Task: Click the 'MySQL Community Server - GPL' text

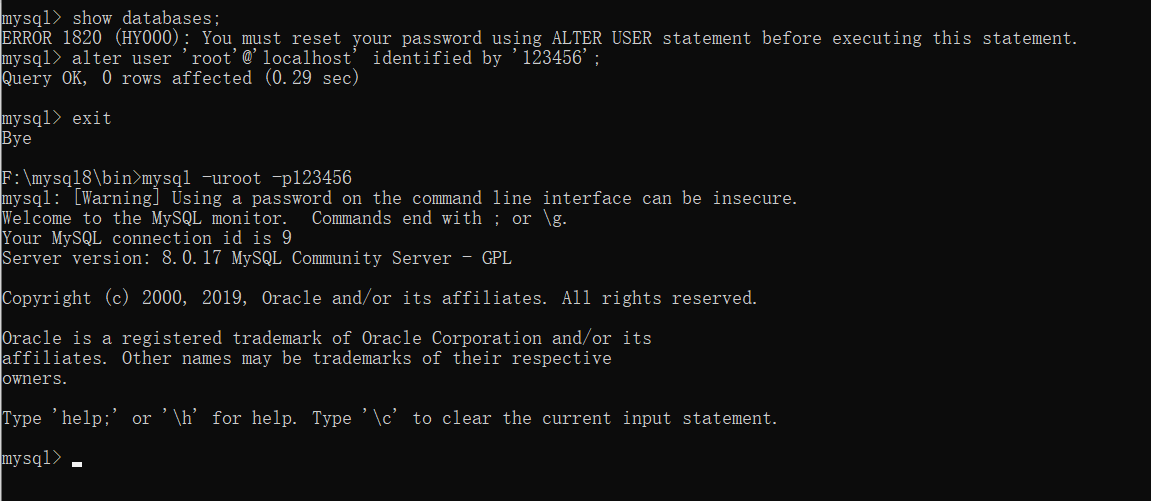Action: 372,258
